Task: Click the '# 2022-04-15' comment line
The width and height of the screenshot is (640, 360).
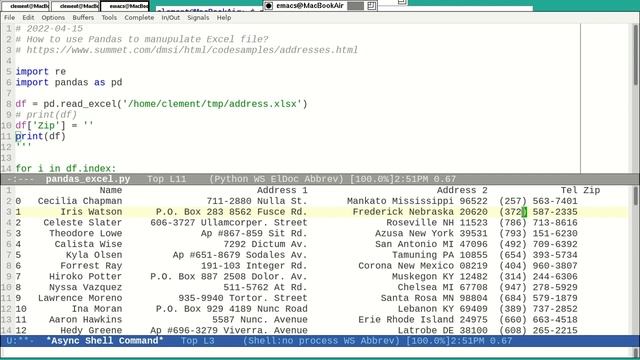Action: coord(49,29)
